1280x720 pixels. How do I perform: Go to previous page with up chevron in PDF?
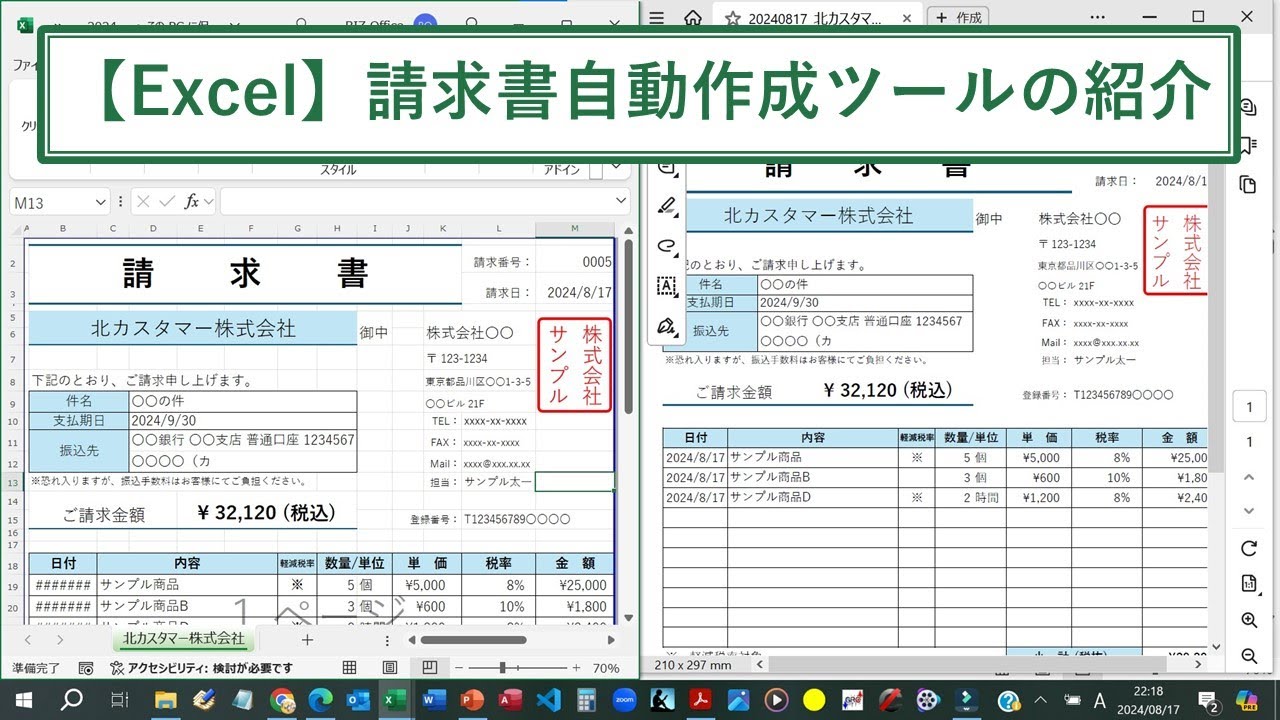click(x=1249, y=477)
